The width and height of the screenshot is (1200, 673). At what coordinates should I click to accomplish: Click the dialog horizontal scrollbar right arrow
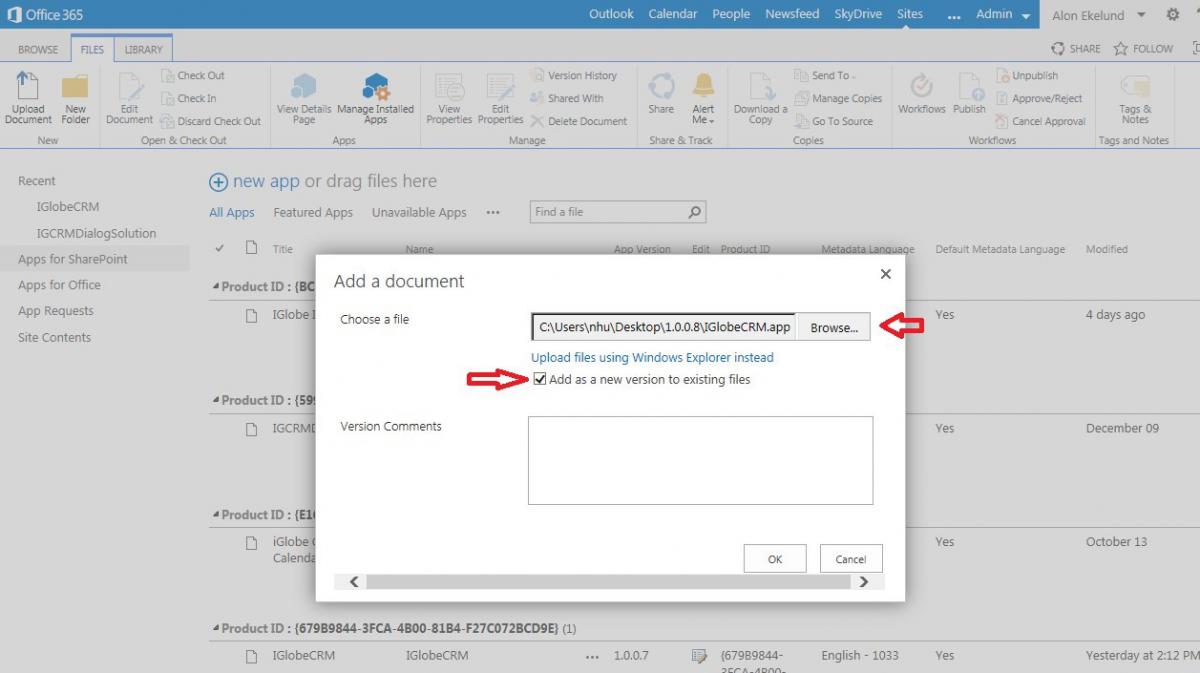(x=864, y=582)
